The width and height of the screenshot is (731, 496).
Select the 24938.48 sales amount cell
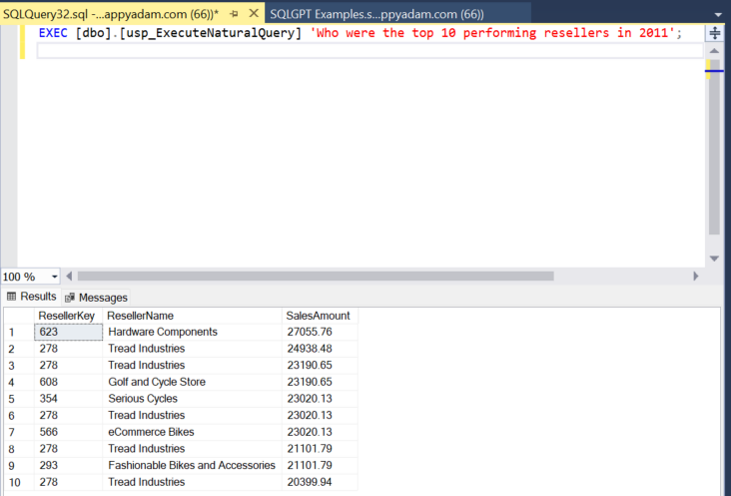pos(320,349)
